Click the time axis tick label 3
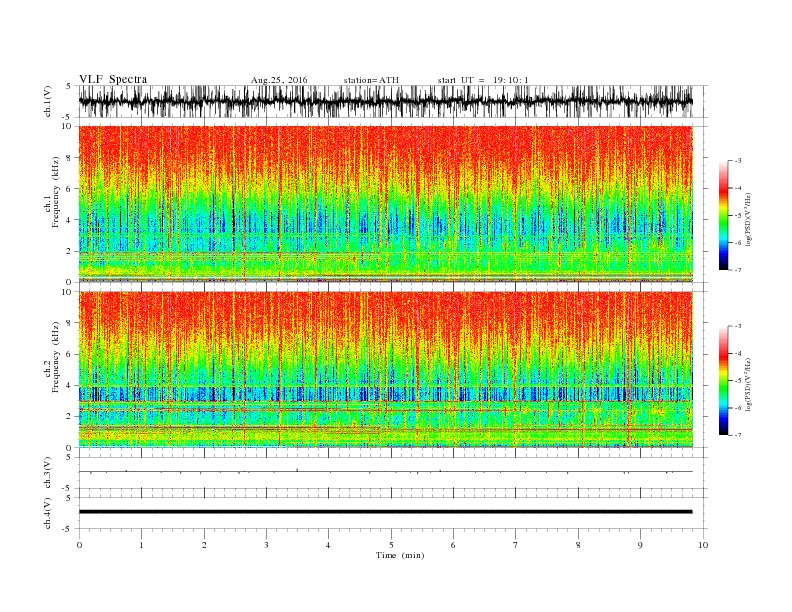 (x=266, y=545)
